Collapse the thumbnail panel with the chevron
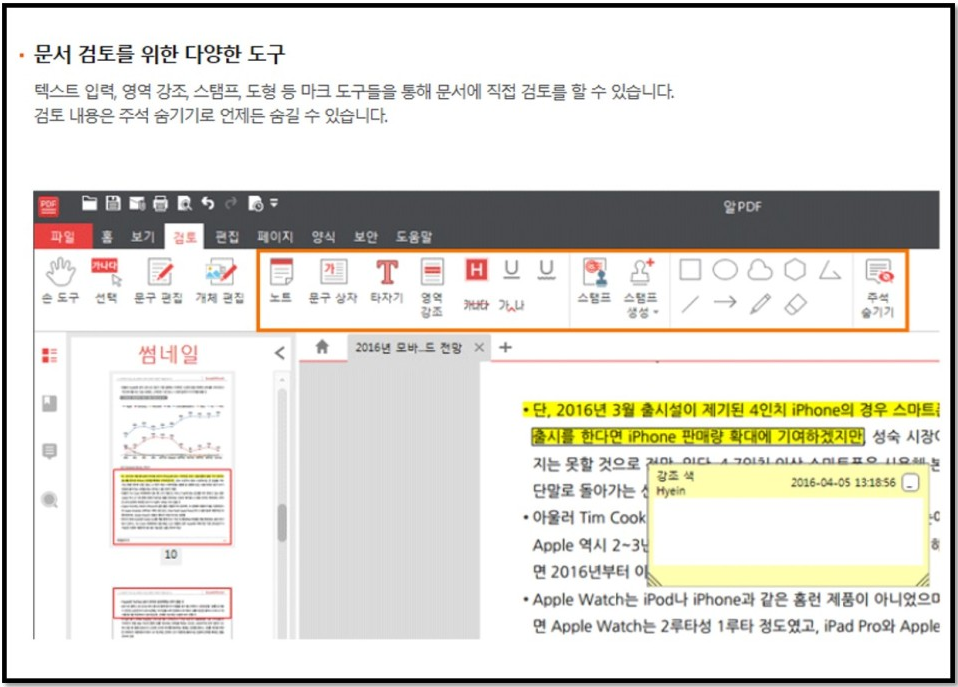Screen dimensions: 958x687 click(x=280, y=353)
